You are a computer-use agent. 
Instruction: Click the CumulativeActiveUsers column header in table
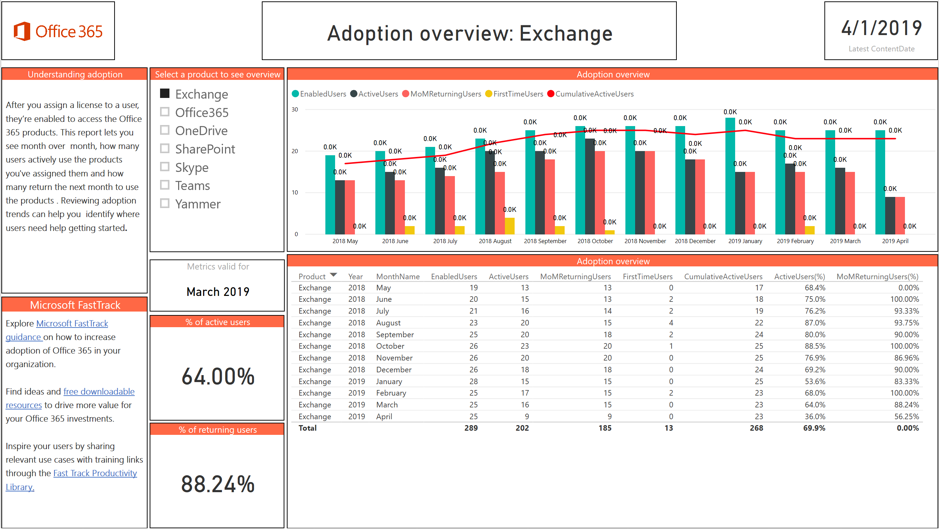(723, 277)
